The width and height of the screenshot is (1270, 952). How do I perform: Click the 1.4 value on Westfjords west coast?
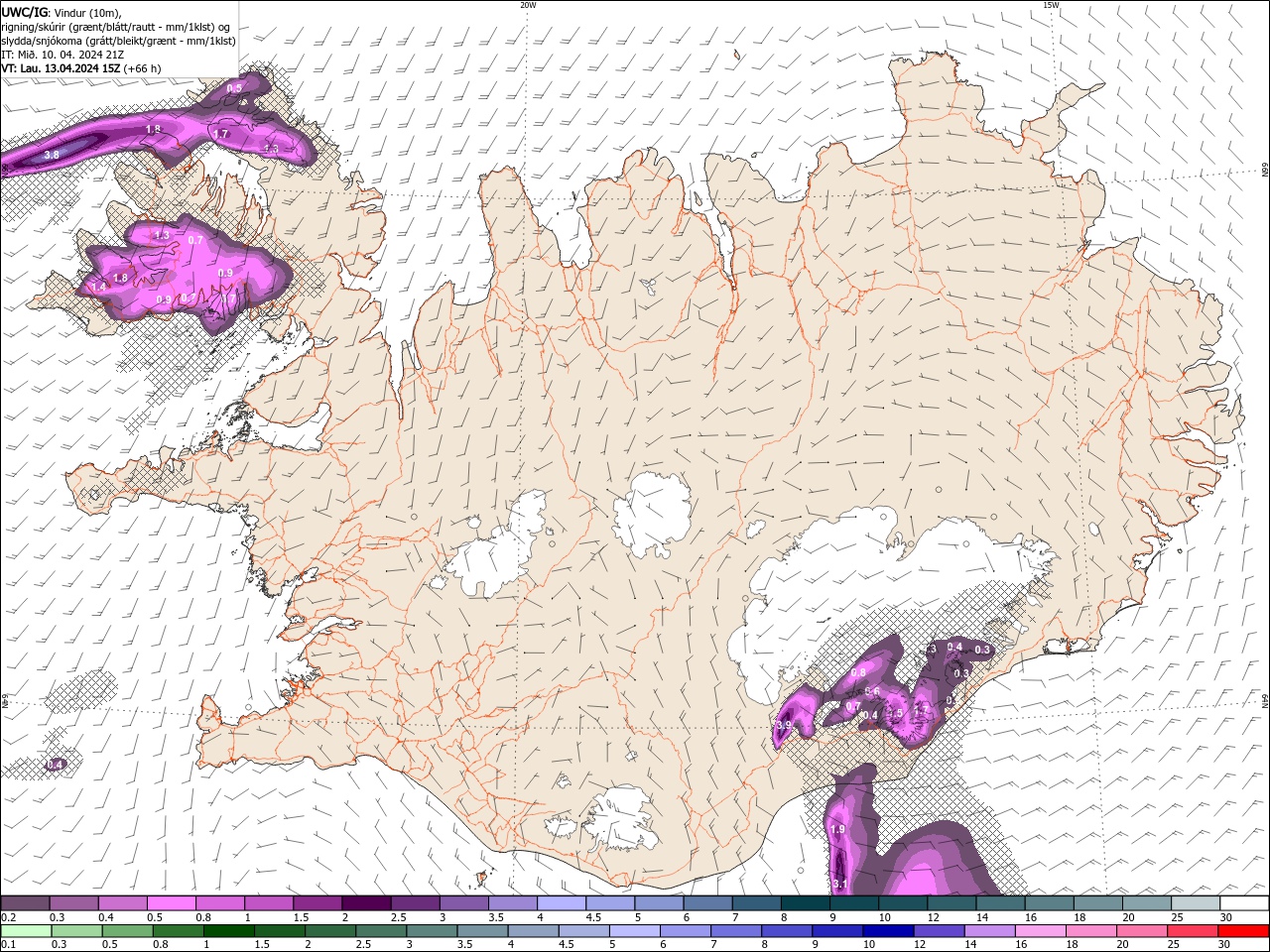[x=99, y=287]
